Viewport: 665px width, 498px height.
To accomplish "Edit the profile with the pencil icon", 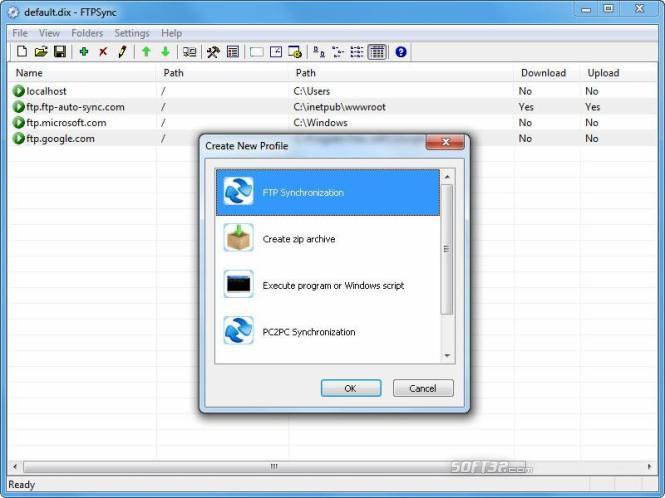I will (122, 52).
